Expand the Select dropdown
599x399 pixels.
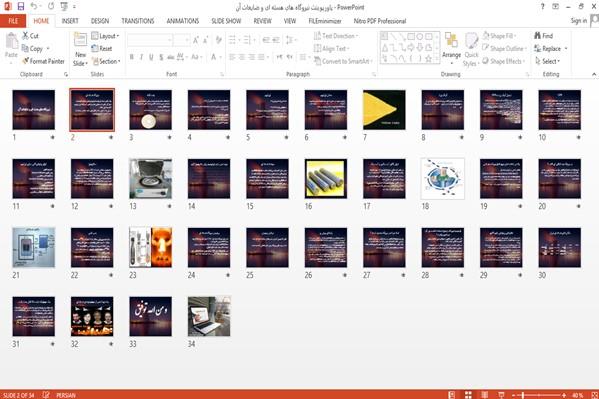point(547,61)
